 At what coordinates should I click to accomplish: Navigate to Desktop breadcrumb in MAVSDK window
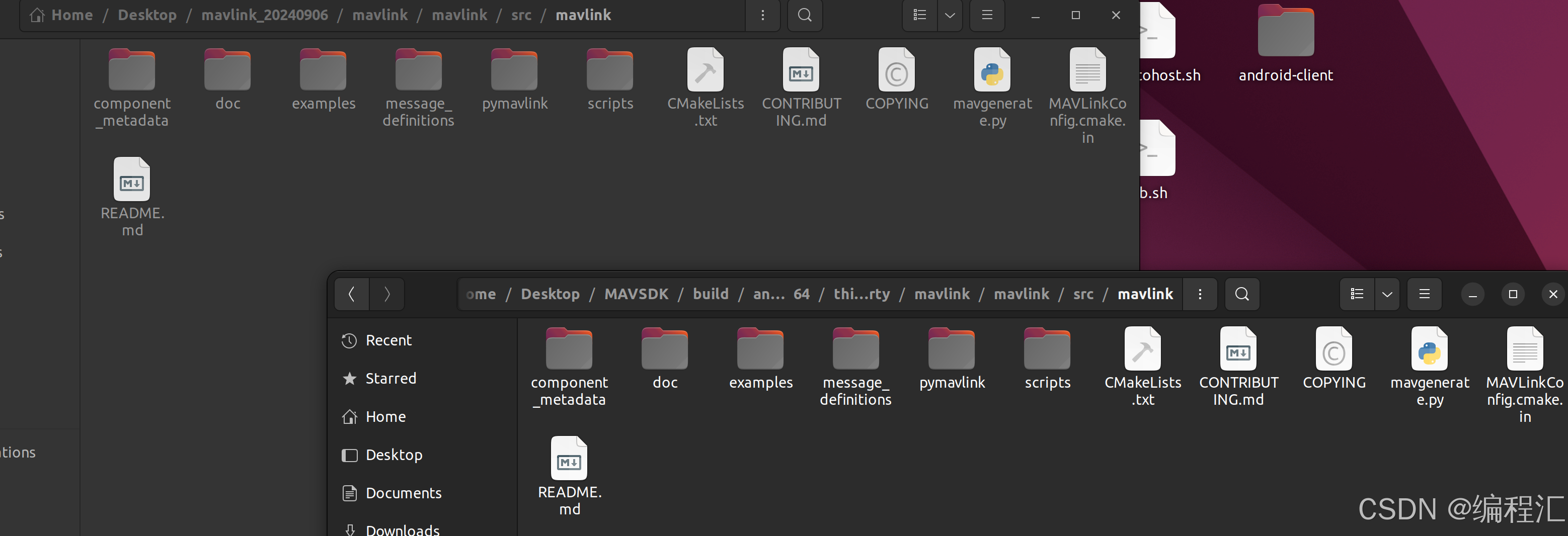(x=551, y=294)
